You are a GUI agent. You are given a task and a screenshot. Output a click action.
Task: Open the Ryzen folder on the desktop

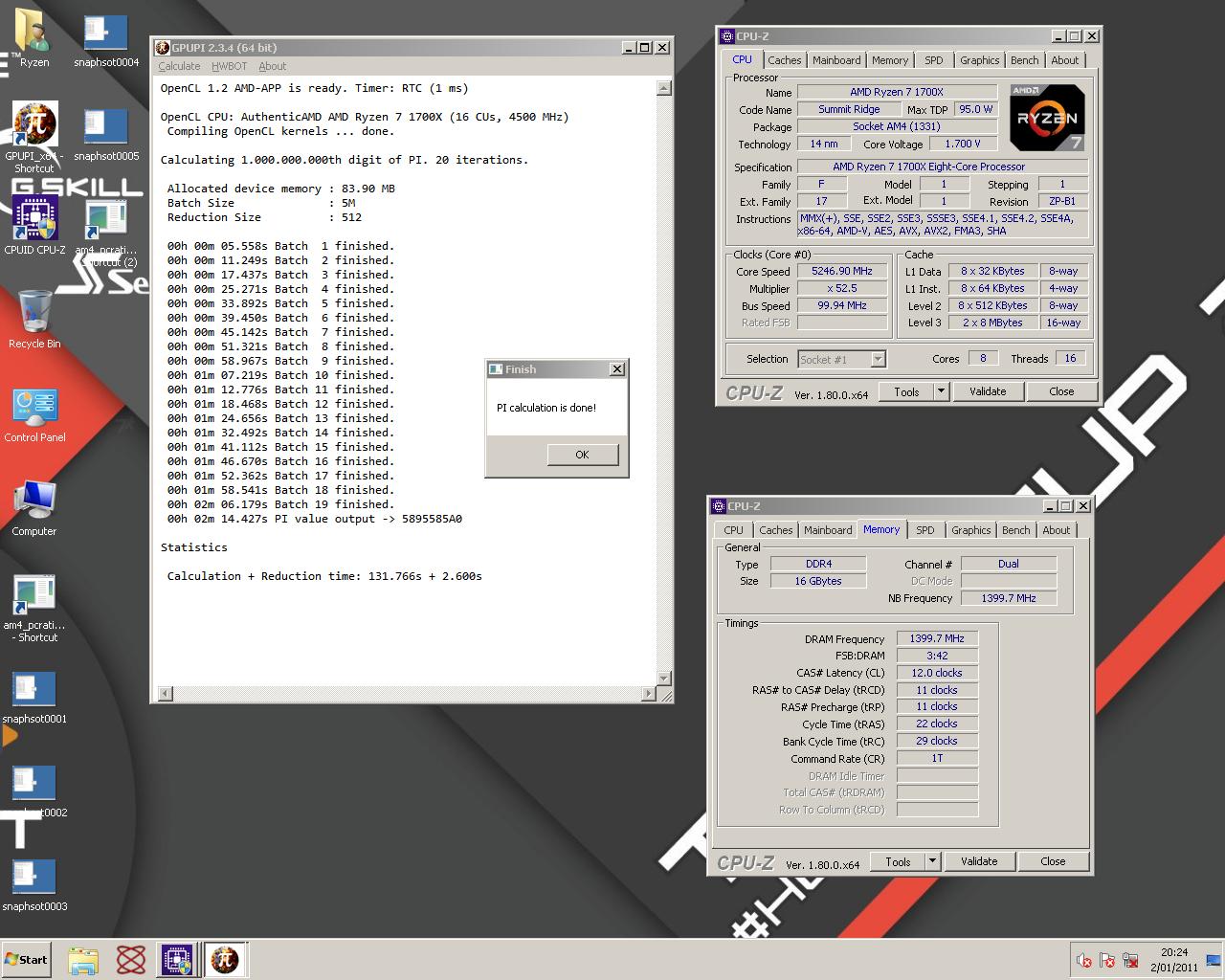pos(34,38)
